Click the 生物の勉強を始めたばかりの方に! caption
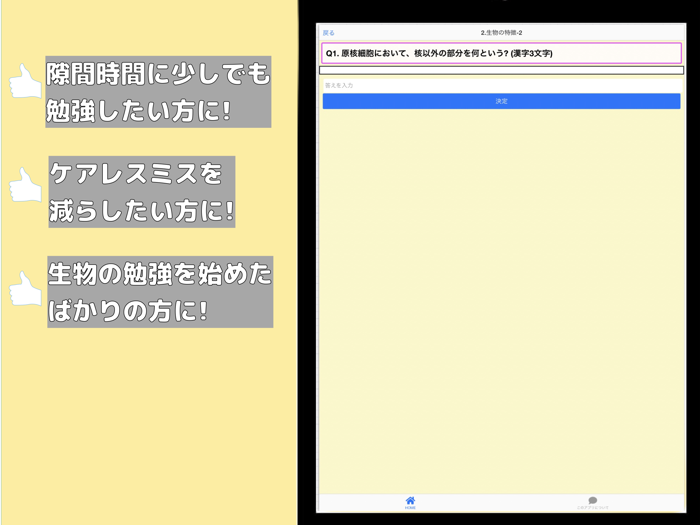Image resolution: width=700 pixels, height=525 pixels. pyautogui.click(x=160, y=292)
